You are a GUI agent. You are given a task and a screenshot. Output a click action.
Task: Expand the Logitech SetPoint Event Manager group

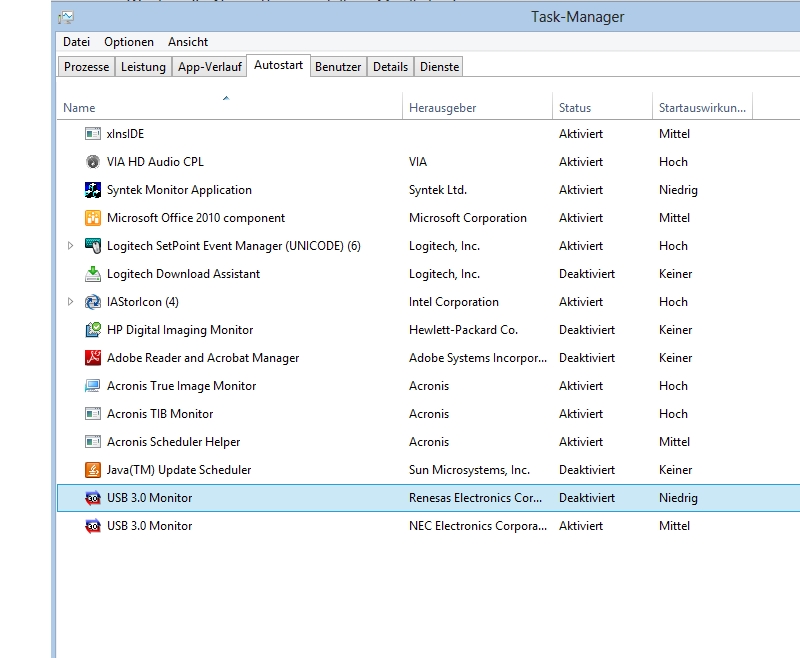[x=70, y=246]
